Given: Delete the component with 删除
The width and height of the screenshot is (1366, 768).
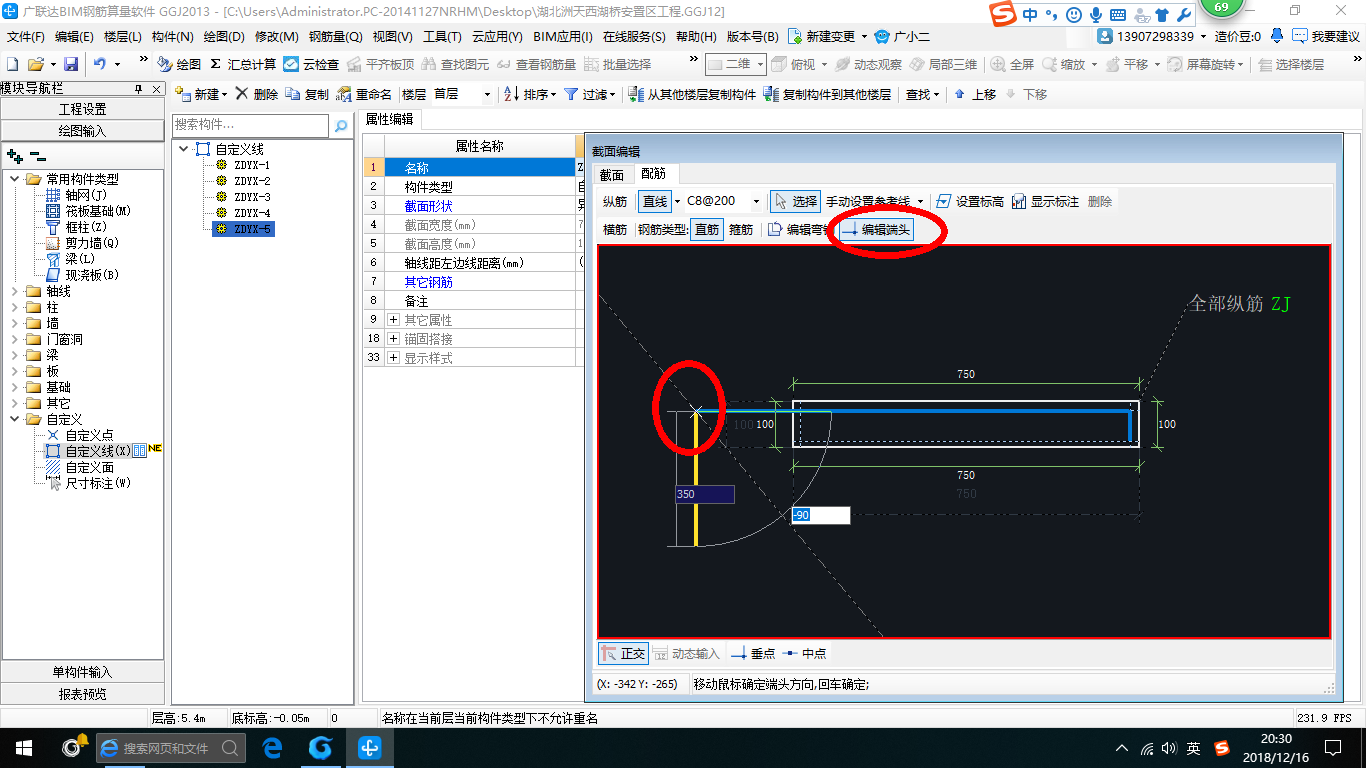Looking at the screenshot, I should (x=257, y=94).
